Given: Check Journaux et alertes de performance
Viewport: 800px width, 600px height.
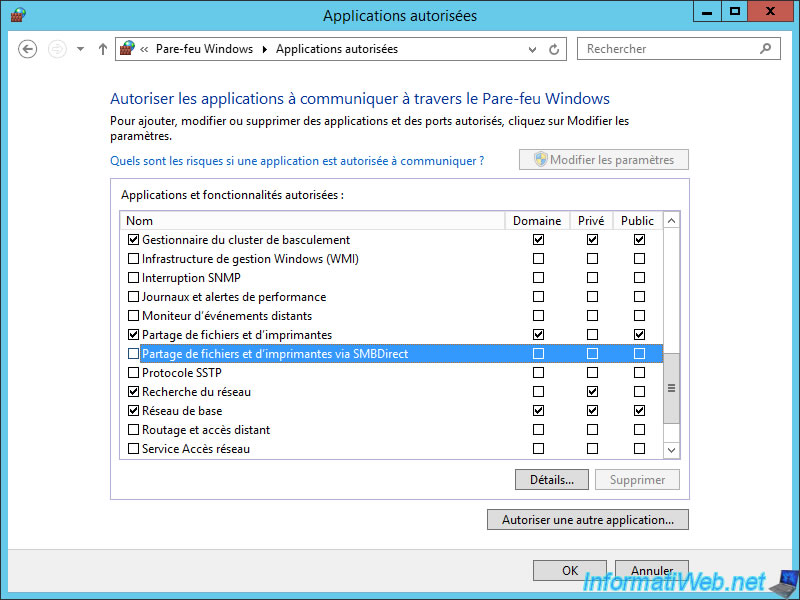Looking at the screenshot, I should [x=133, y=296].
